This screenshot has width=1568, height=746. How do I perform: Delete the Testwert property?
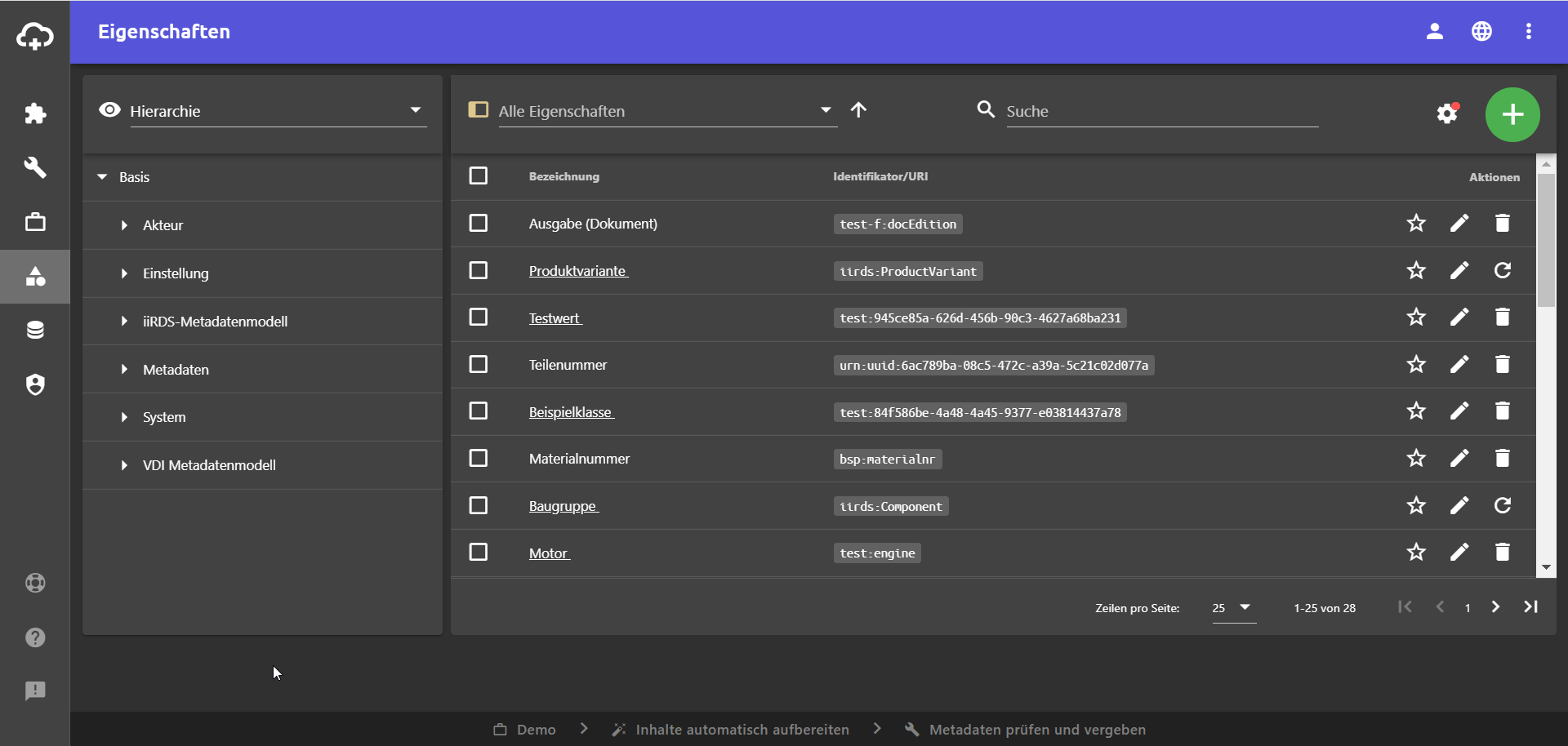(1503, 317)
